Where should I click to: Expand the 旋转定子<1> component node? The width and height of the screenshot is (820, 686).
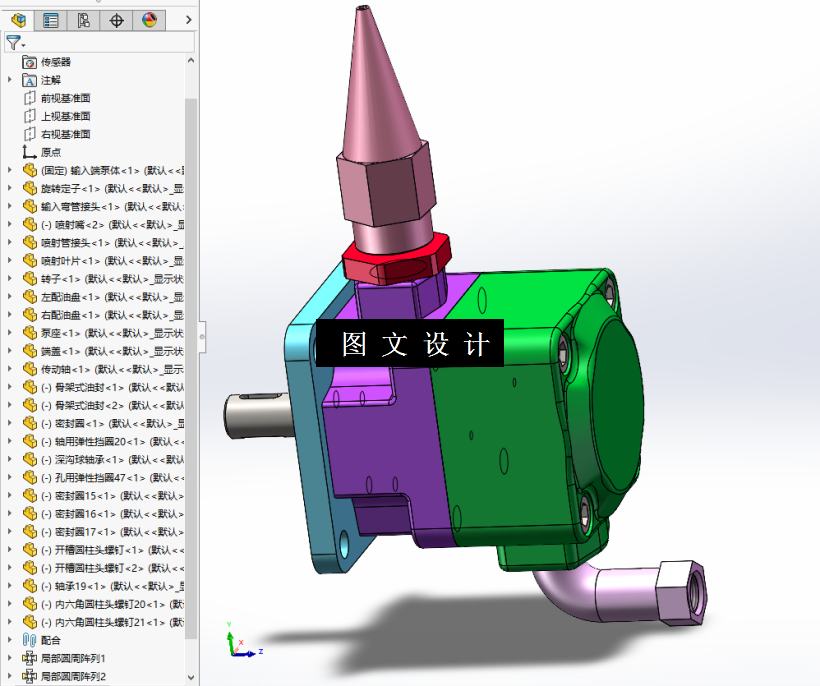tap(9, 188)
